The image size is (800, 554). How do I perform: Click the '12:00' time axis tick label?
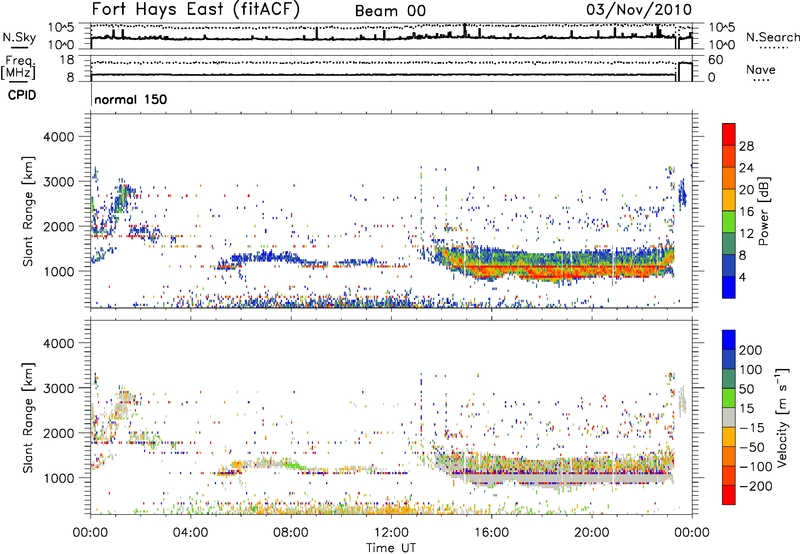(x=391, y=533)
